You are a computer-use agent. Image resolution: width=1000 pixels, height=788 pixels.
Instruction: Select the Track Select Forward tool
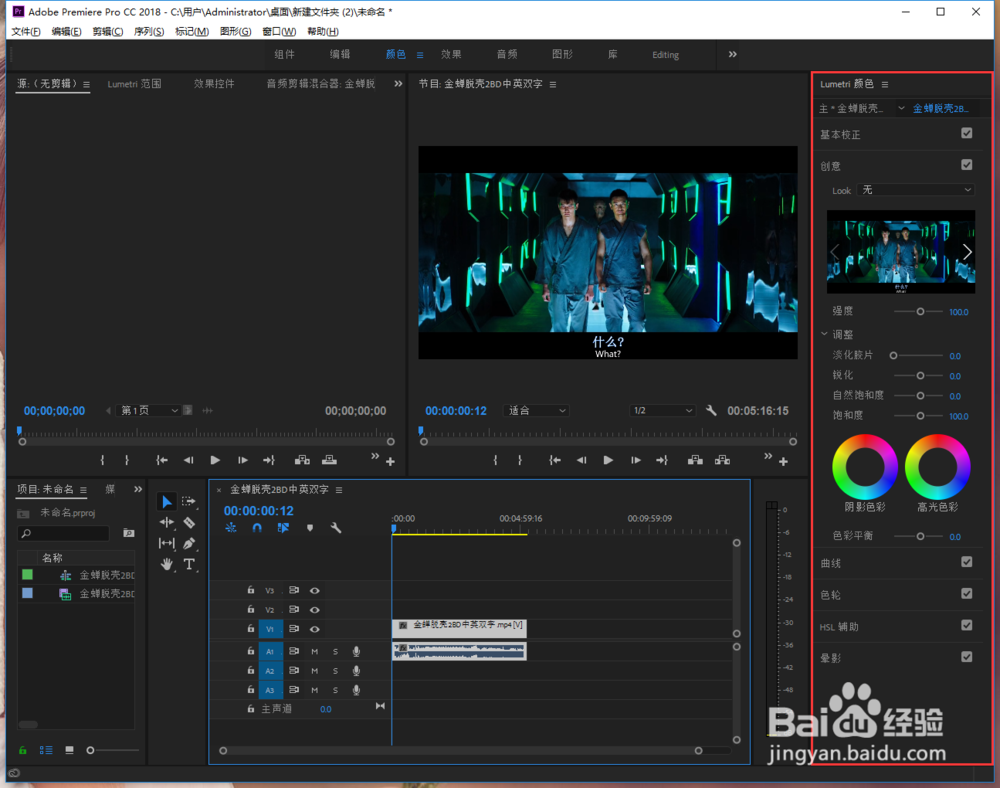click(x=189, y=502)
